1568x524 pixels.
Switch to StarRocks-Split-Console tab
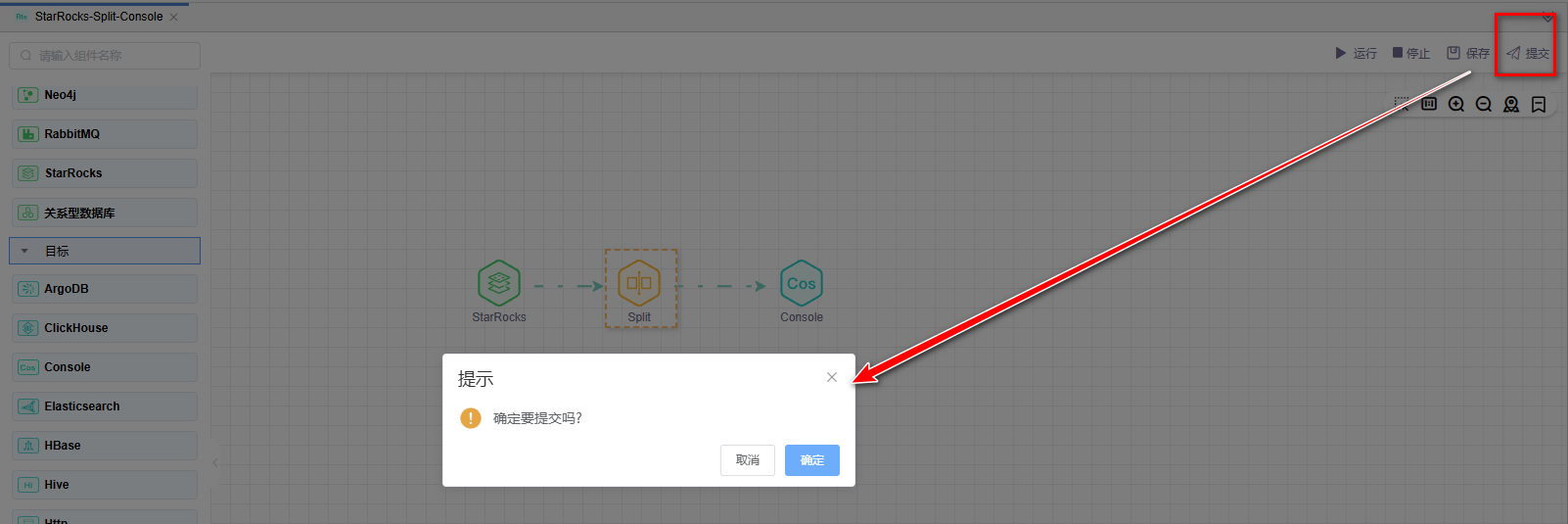pyautogui.click(x=98, y=17)
